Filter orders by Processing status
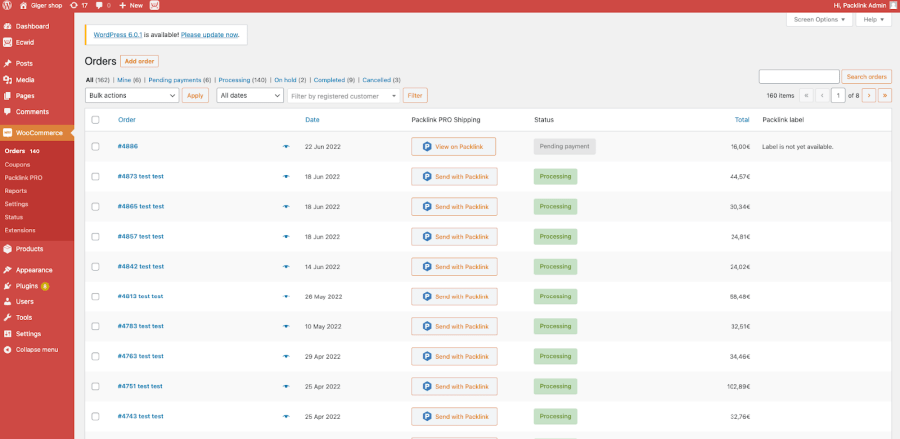The height and width of the screenshot is (439, 900). pyautogui.click(x=234, y=79)
